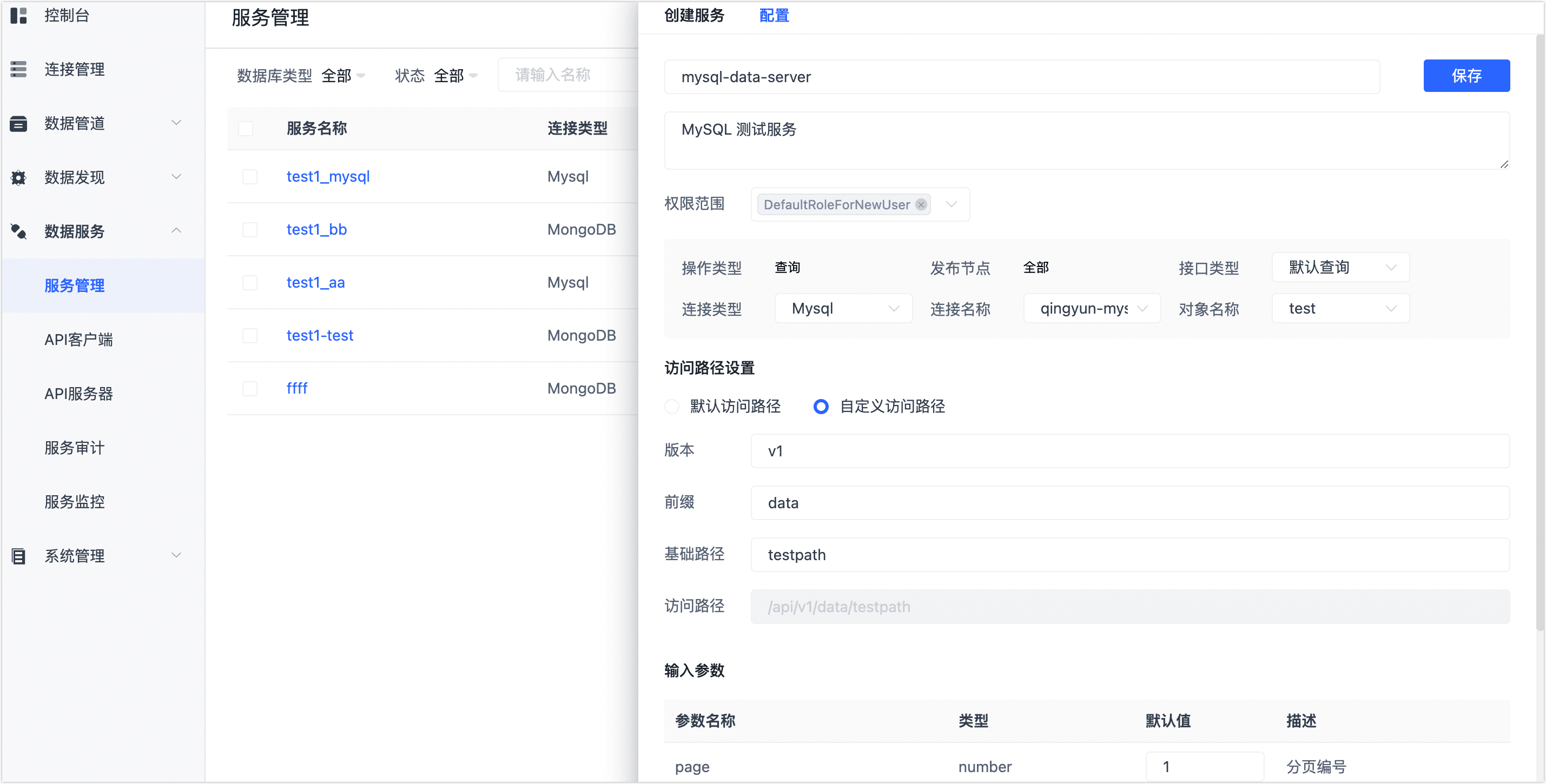The image size is (1546, 784).
Task: Click the 连接管理 sidebar icon
Action: [x=18, y=70]
